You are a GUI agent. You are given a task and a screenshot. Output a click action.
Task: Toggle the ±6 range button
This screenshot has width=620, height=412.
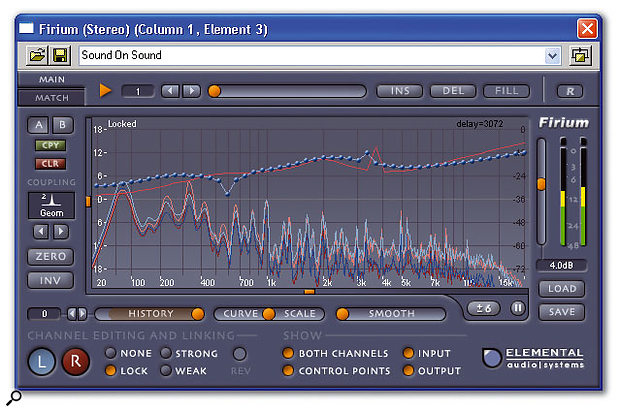484,308
